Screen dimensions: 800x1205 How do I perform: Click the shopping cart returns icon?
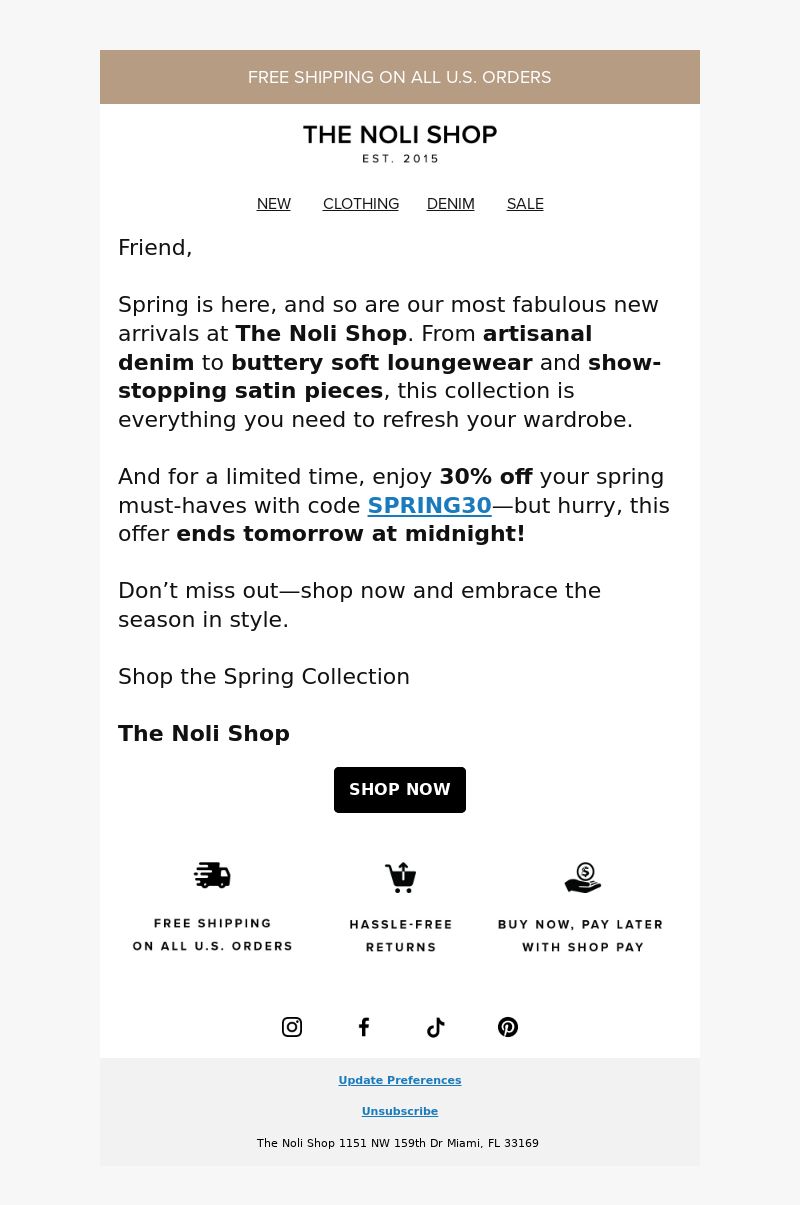(x=401, y=877)
